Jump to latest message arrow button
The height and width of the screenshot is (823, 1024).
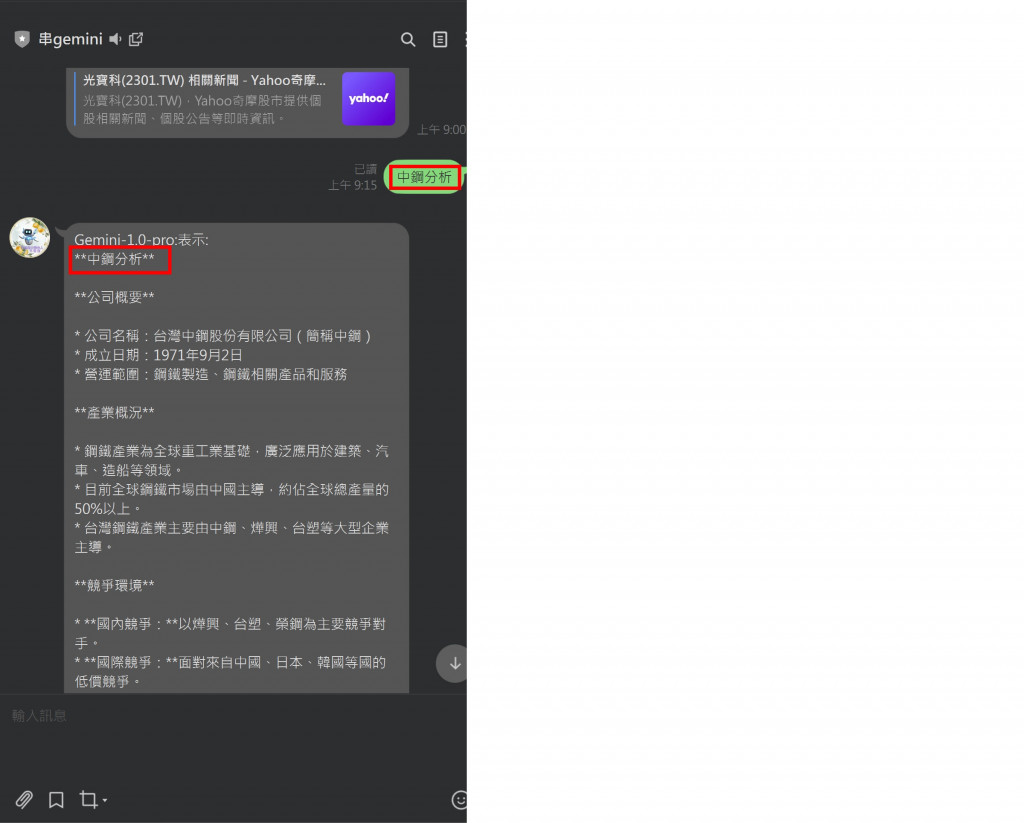click(453, 664)
